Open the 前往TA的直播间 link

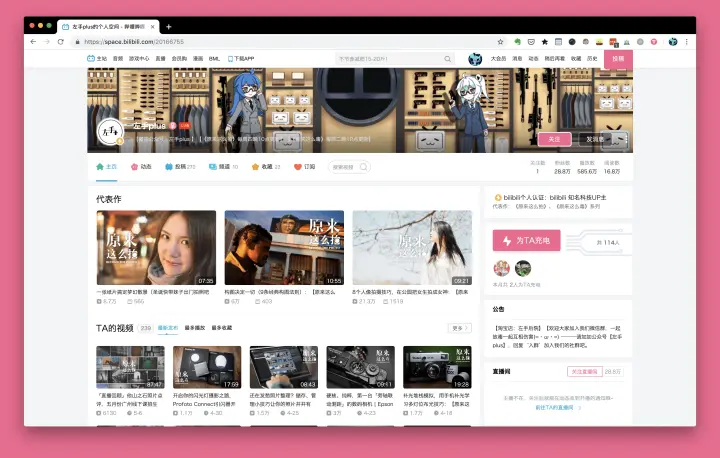pyautogui.click(x=555, y=407)
